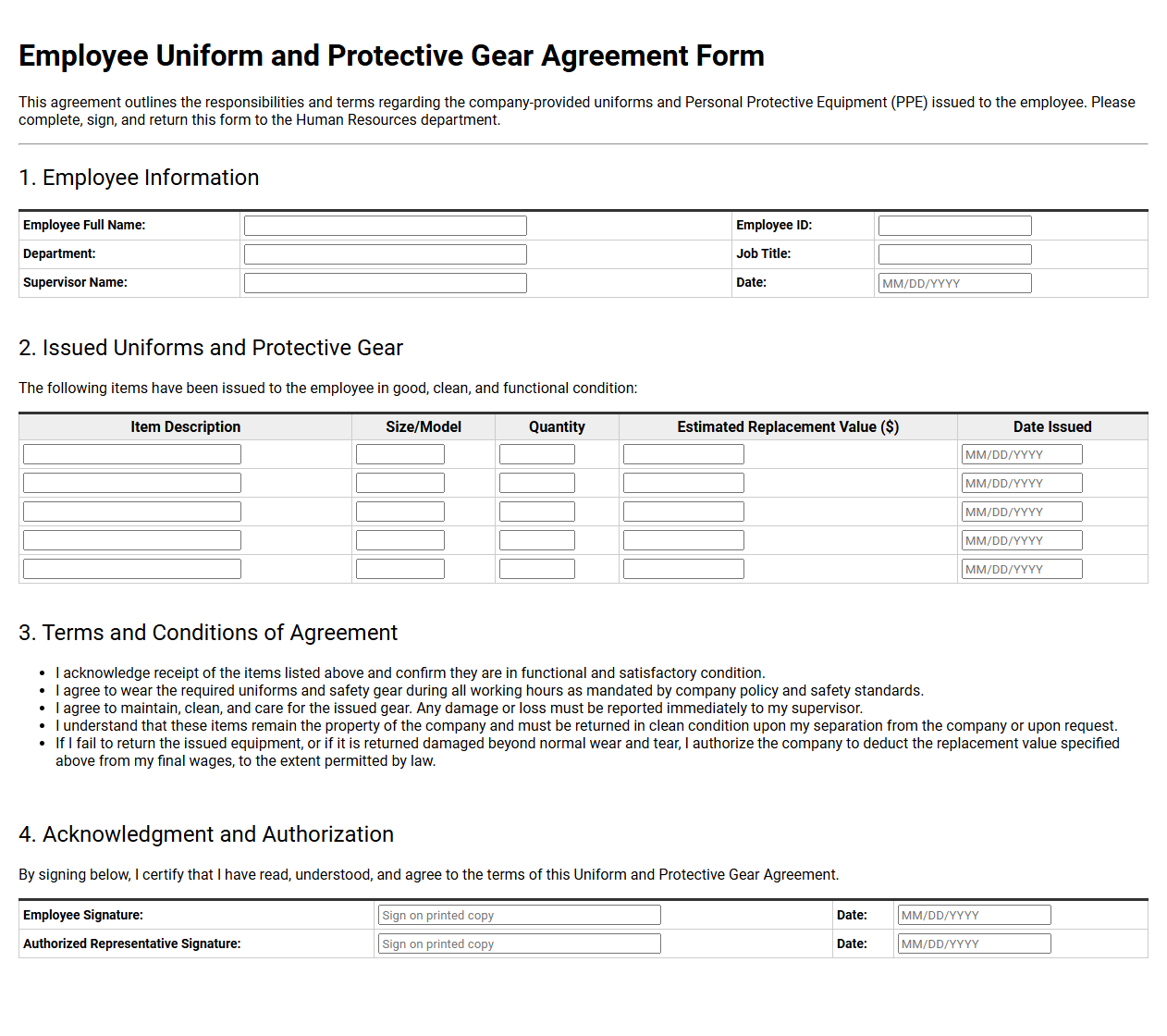Focus fifth row Date Issued field
Viewport: 1167px width, 1036px height.
pyautogui.click(x=1022, y=569)
